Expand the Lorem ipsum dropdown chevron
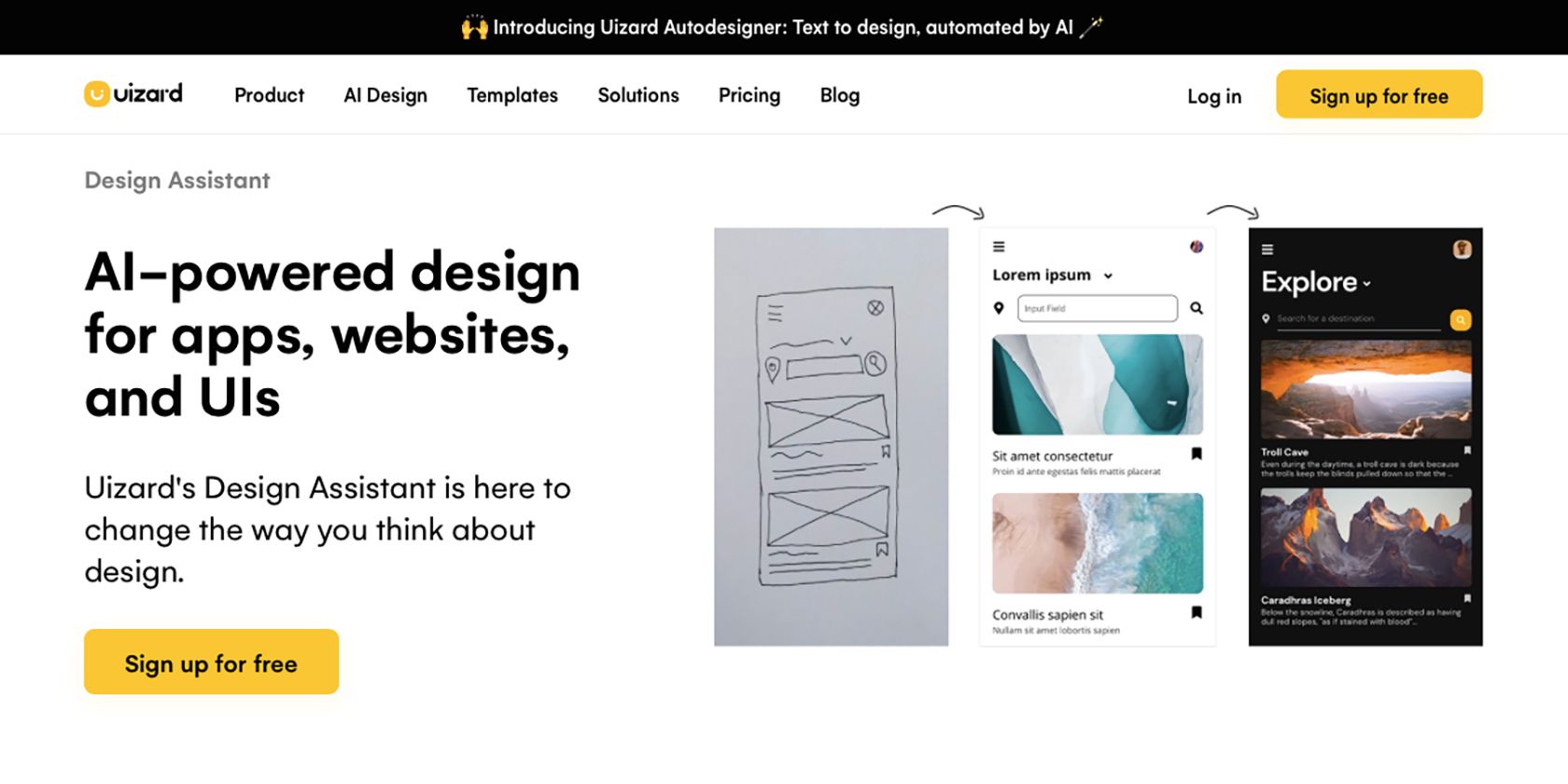 pyautogui.click(x=1108, y=276)
